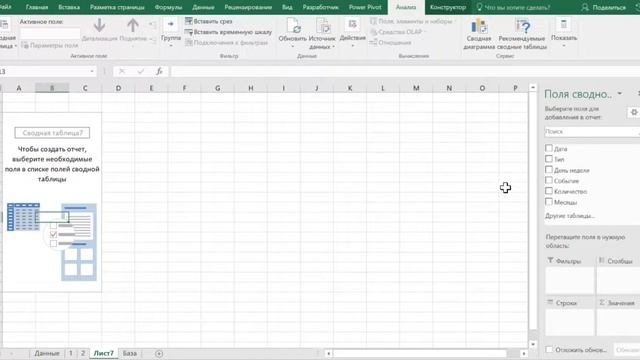
Task: Click the Средства OLAP icon
Action: [373, 32]
